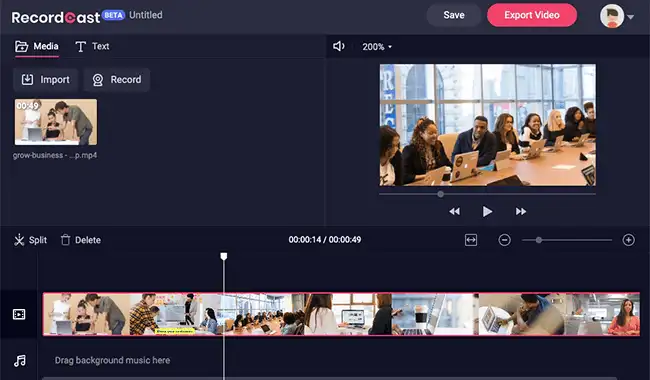This screenshot has height=380, width=650.
Task: Switch to the Text tab
Action: tap(92, 46)
